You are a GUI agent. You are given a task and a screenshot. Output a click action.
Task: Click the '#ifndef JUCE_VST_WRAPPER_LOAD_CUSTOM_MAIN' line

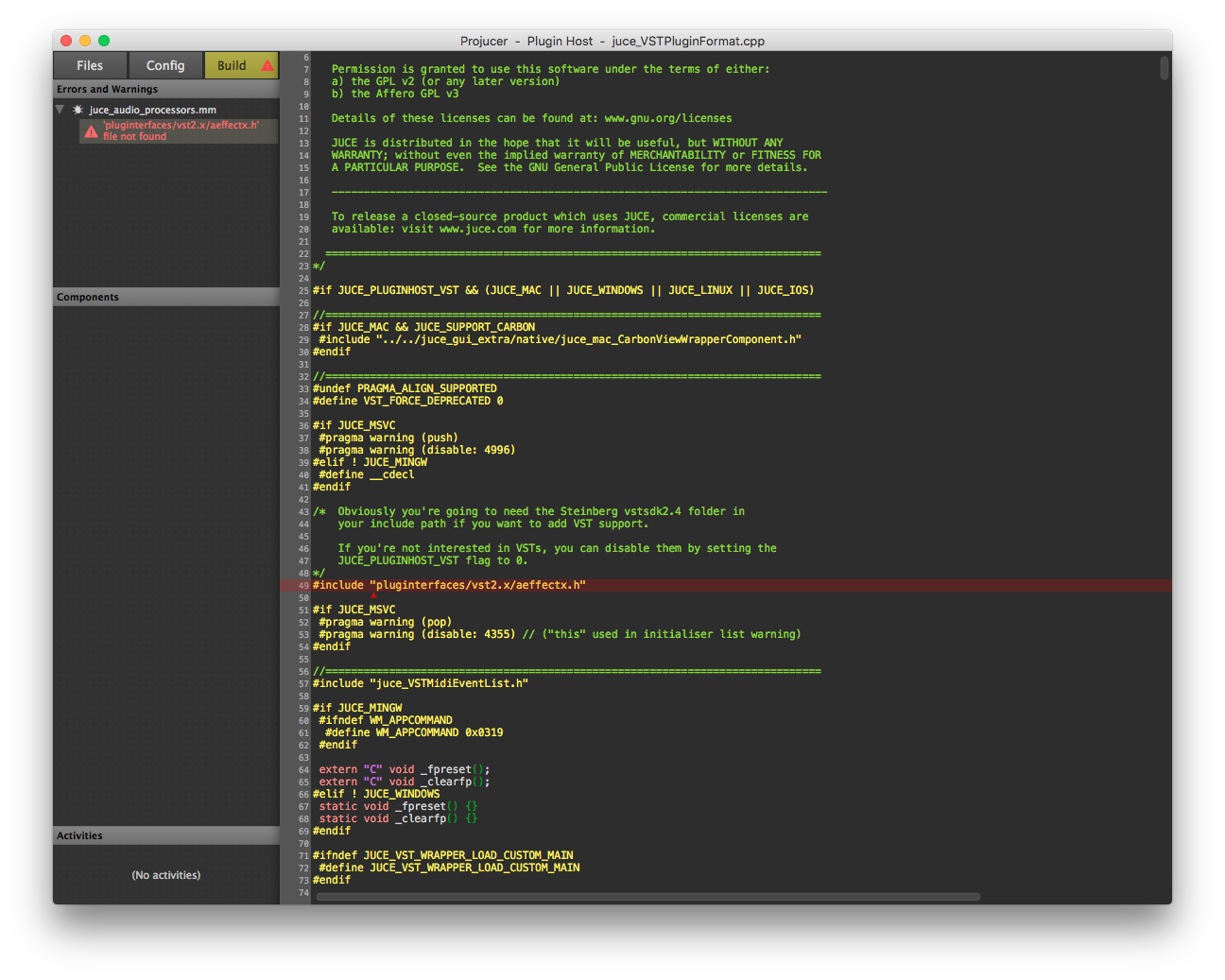point(443,855)
